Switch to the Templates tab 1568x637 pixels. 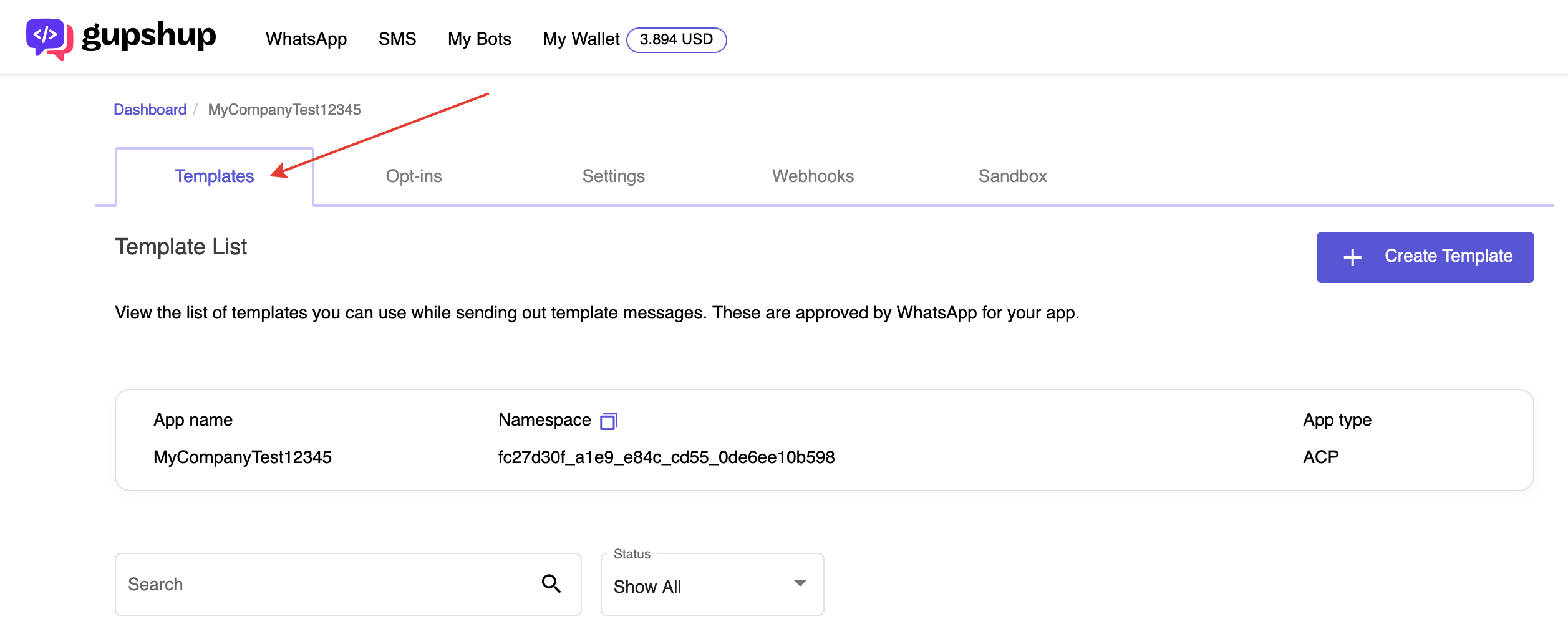(214, 176)
